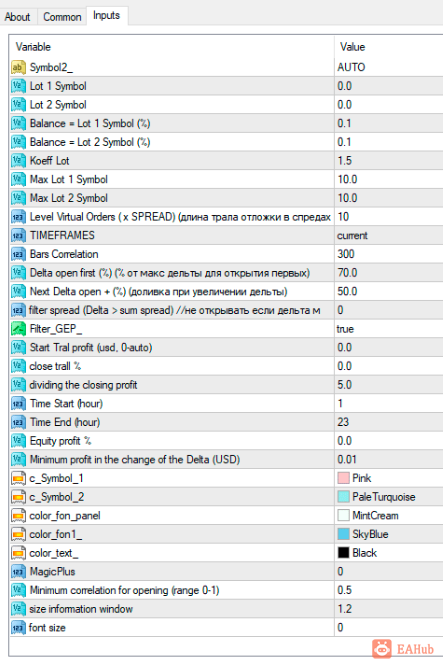Select the color_fon1_ variable name

point(55,534)
